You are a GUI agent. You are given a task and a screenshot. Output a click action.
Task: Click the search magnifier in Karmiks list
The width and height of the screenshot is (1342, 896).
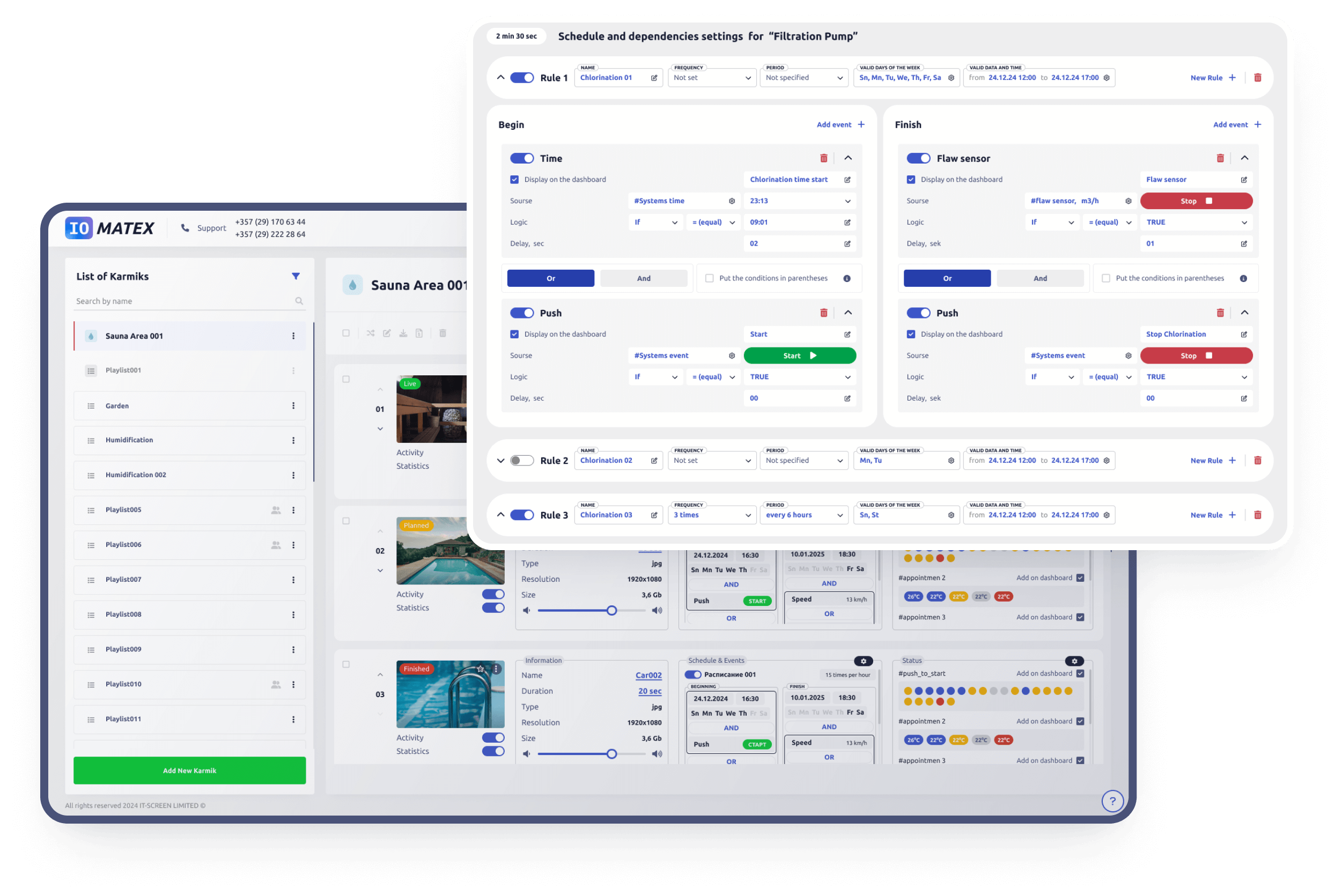[x=299, y=301]
